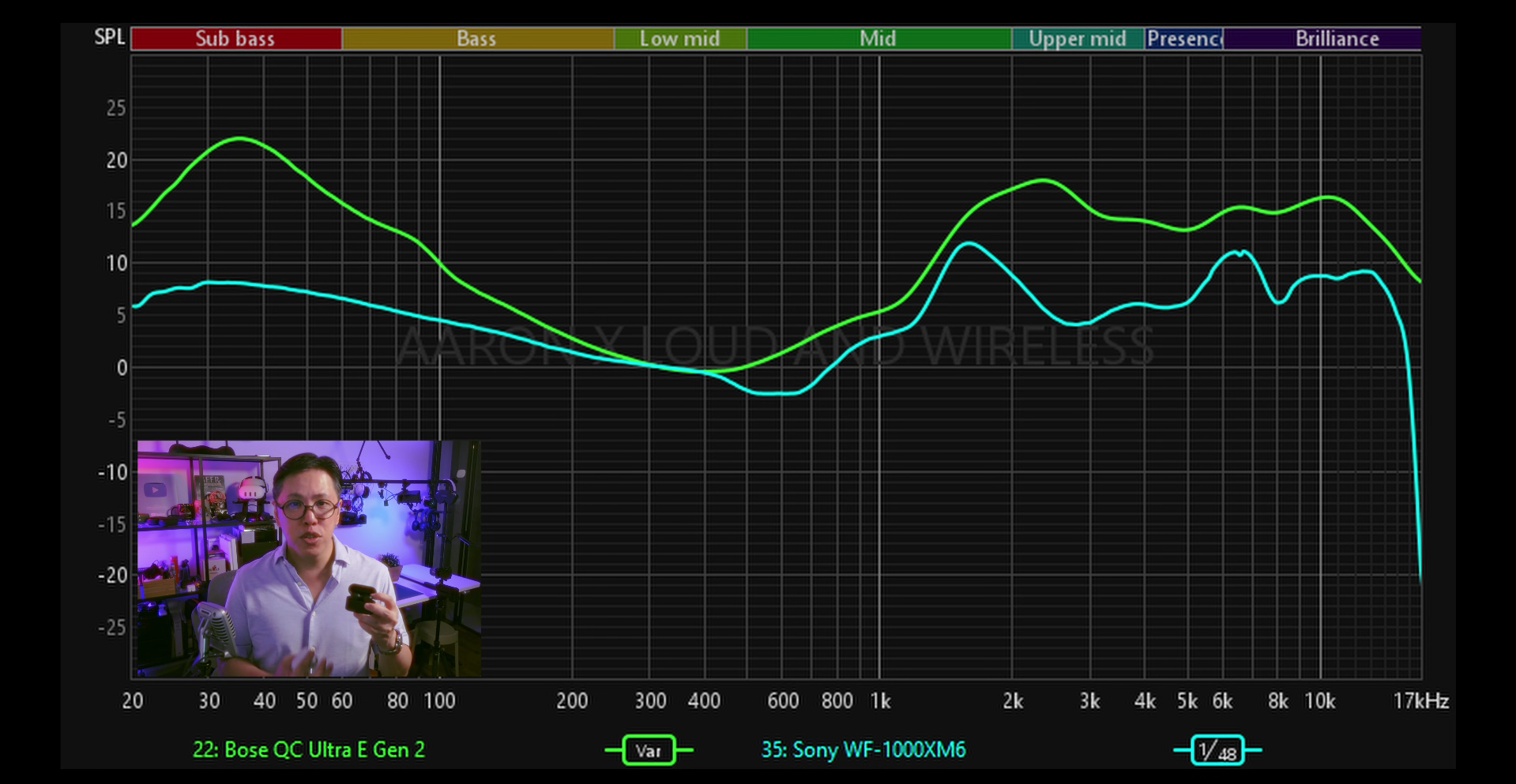Click the Sub bass frequency band label

[236, 39]
